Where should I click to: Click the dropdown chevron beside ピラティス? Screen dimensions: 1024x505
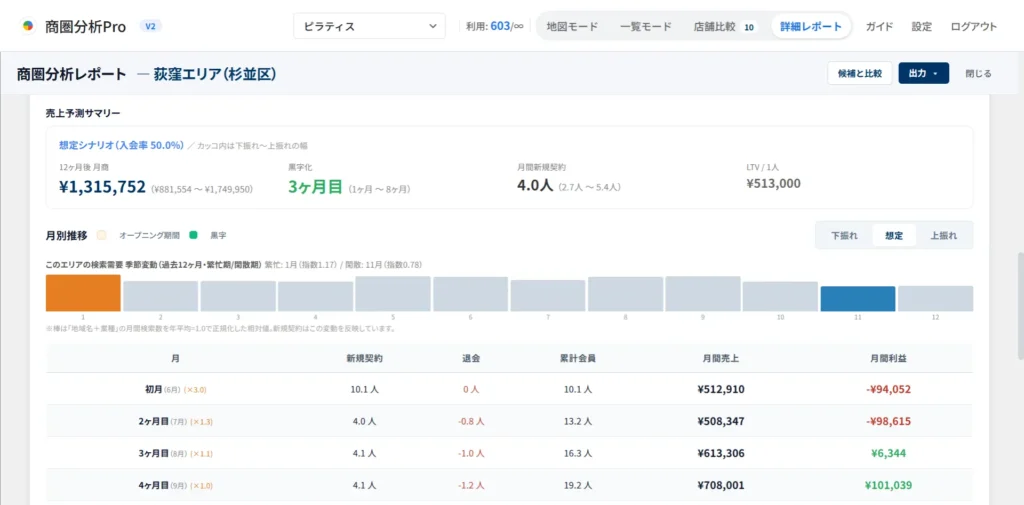coord(433,26)
